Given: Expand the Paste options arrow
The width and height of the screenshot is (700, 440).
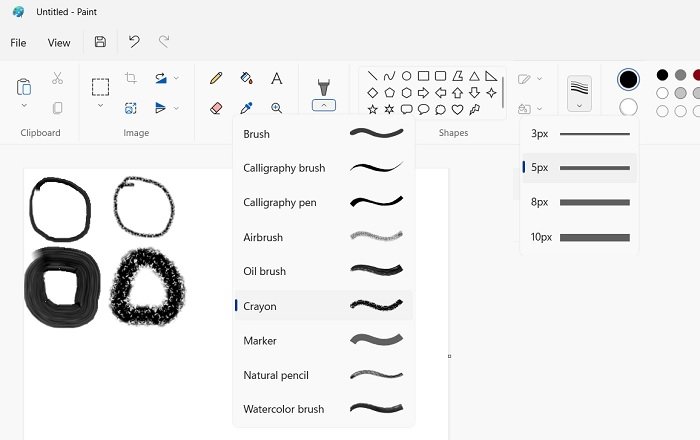Looking at the screenshot, I should pyautogui.click(x=24, y=106).
